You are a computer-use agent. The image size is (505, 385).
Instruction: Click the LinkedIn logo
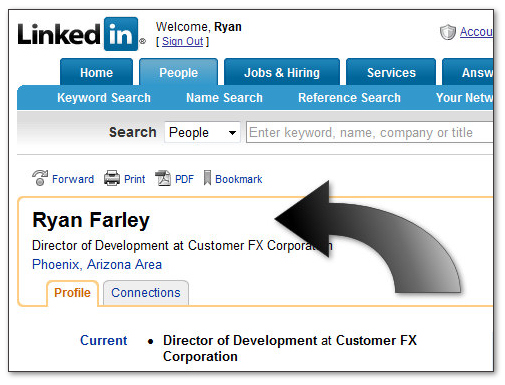[82, 34]
